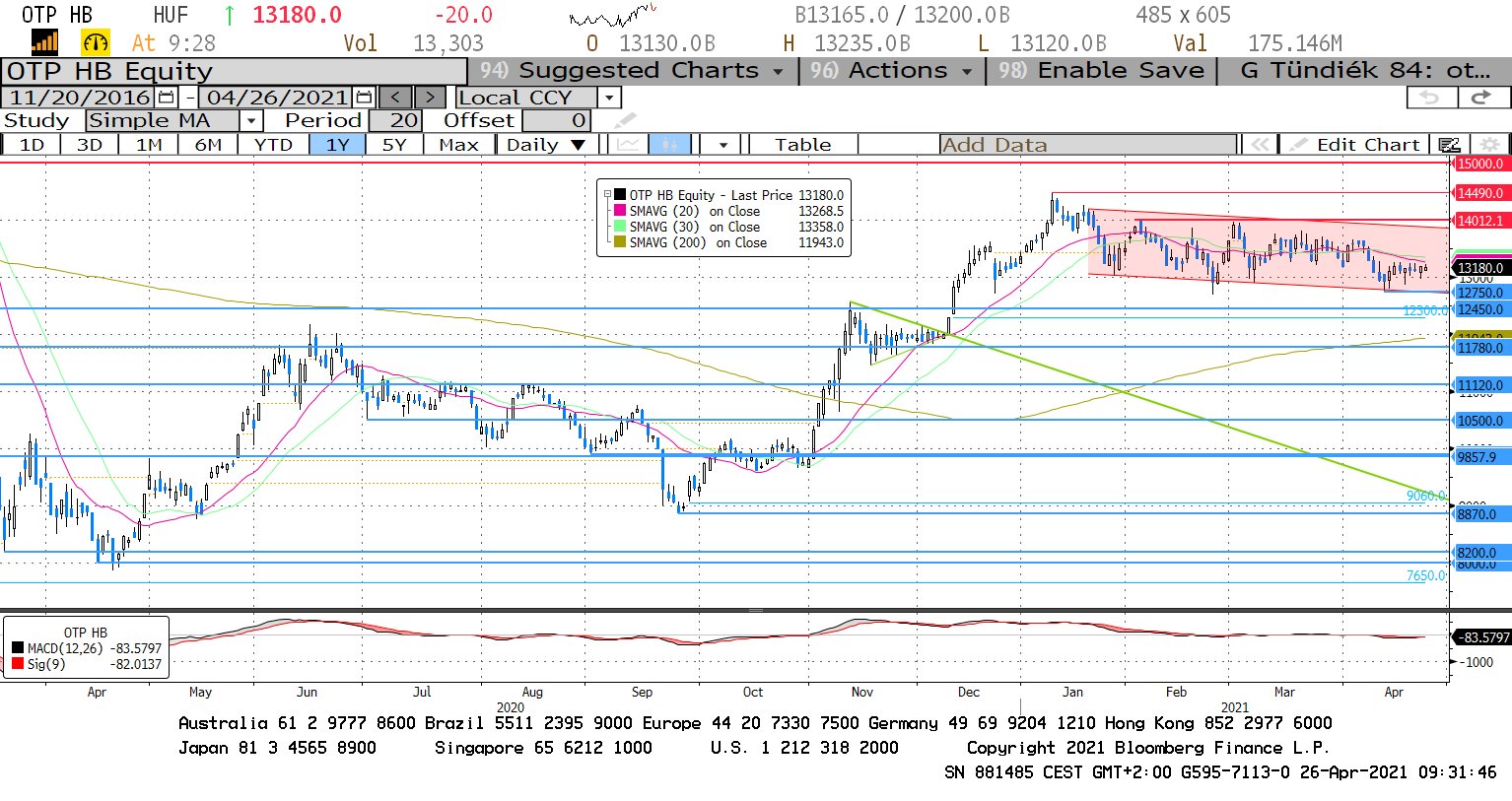Click the red Sig(9) legend swatch
This screenshot has height=801, width=1512.
[x=18, y=664]
